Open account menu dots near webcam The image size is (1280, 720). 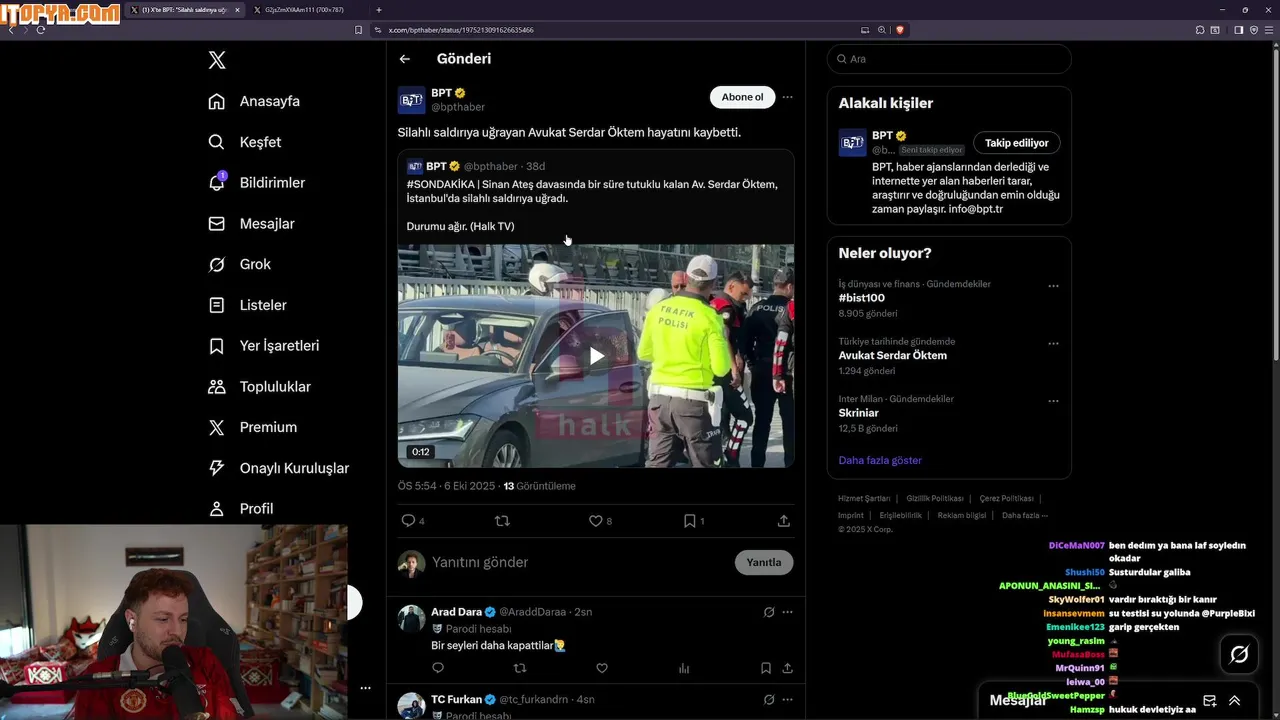pos(365,688)
